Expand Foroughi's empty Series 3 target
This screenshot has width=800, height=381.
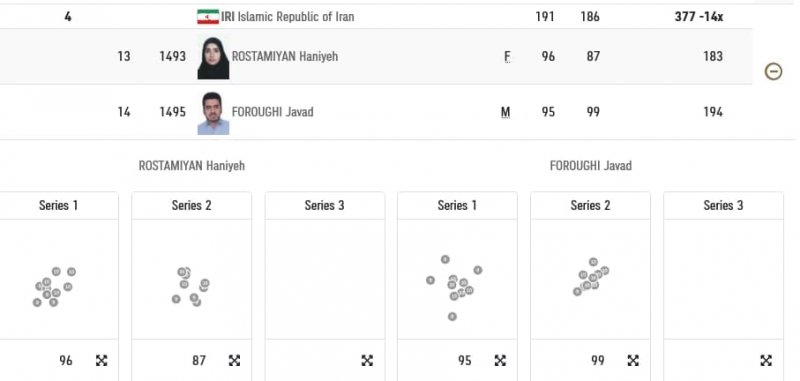[766, 361]
